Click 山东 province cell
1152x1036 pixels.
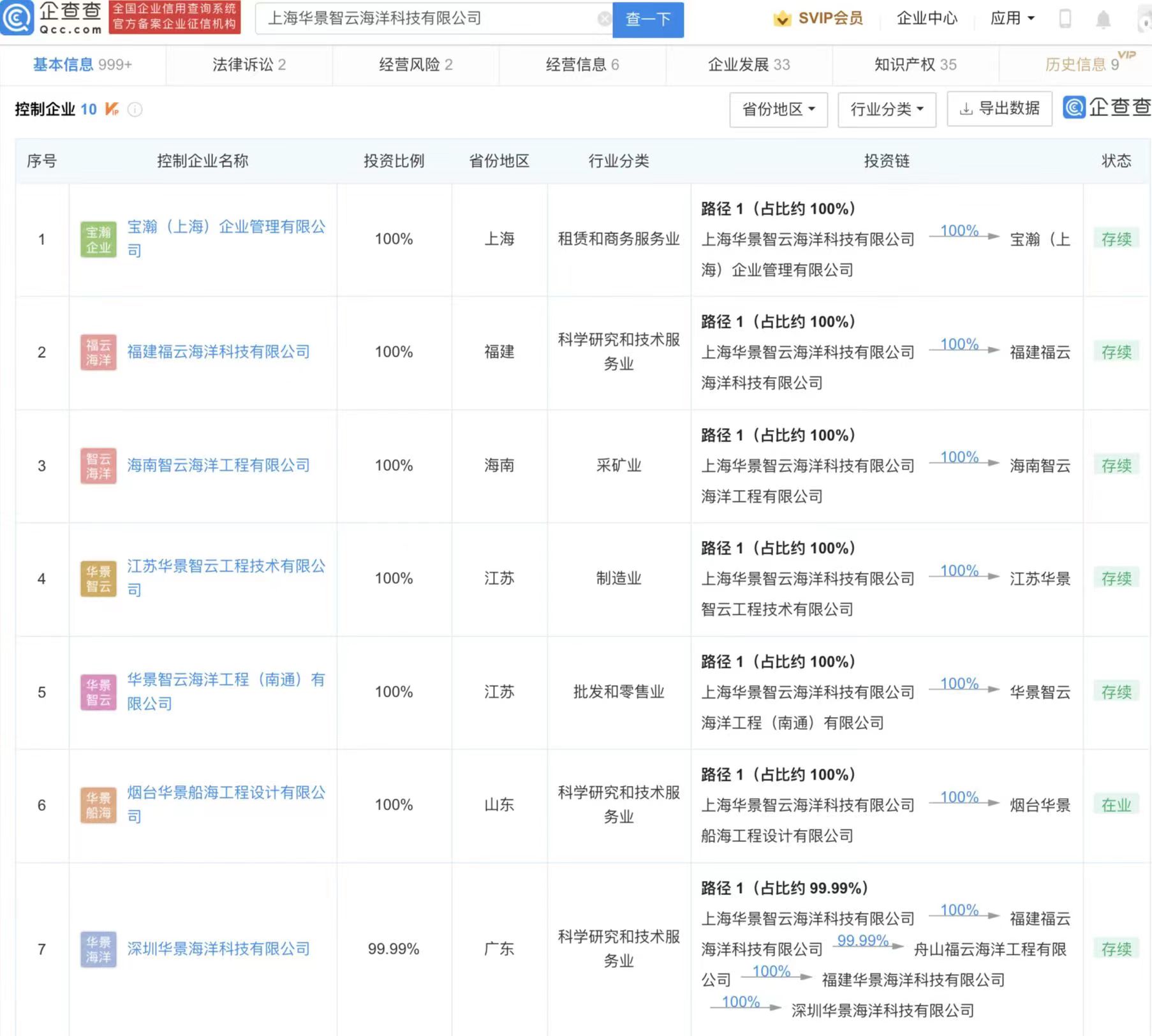(x=499, y=805)
